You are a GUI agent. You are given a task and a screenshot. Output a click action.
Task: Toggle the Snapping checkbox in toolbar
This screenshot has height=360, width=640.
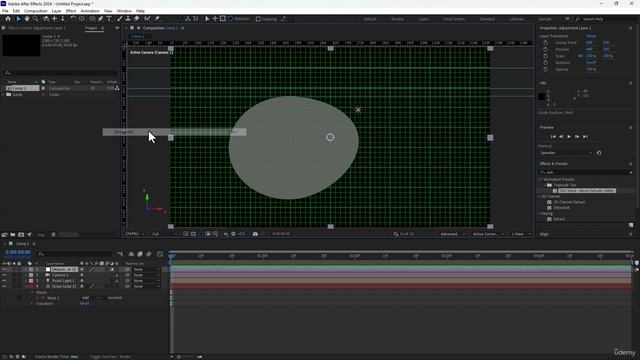[x=258, y=19]
